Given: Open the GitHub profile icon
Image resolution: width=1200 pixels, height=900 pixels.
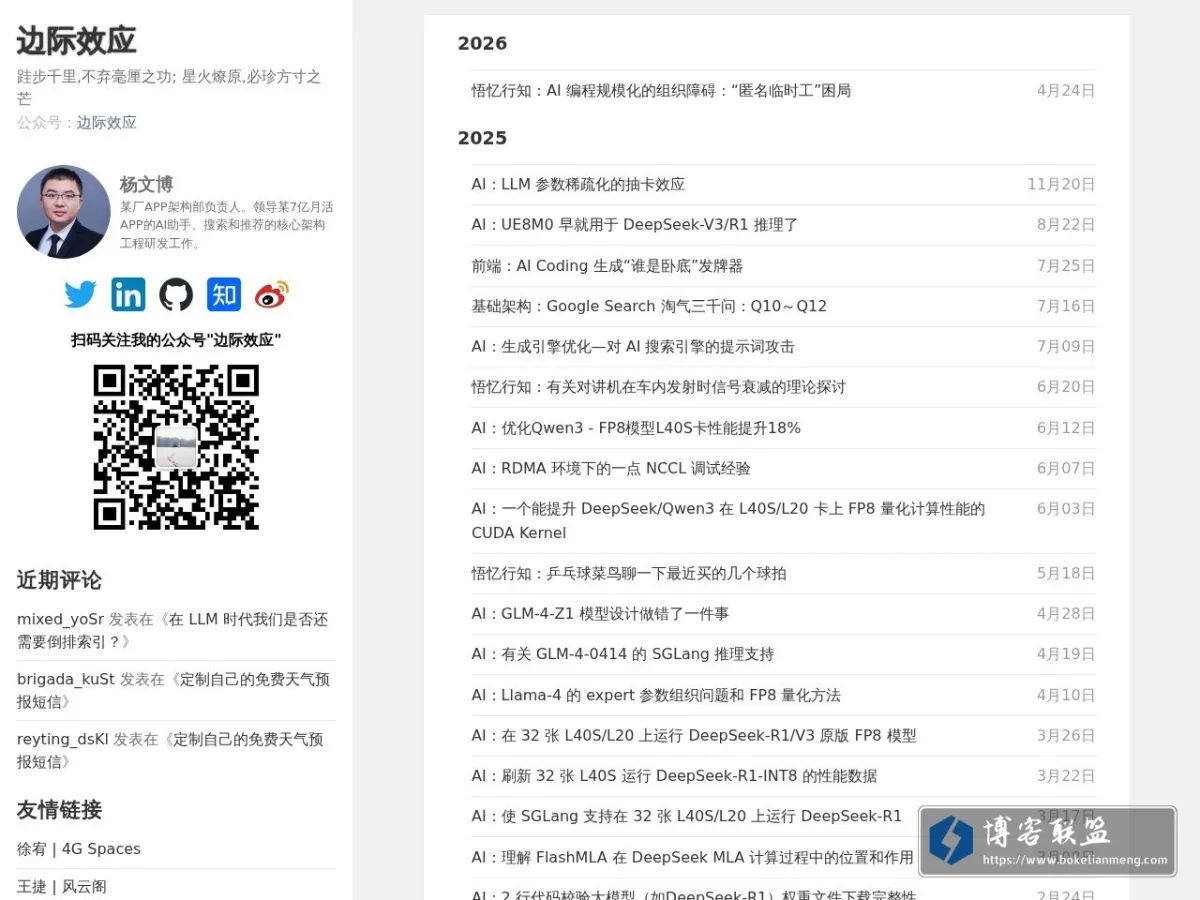Looking at the screenshot, I should pyautogui.click(x=176, y=294).
